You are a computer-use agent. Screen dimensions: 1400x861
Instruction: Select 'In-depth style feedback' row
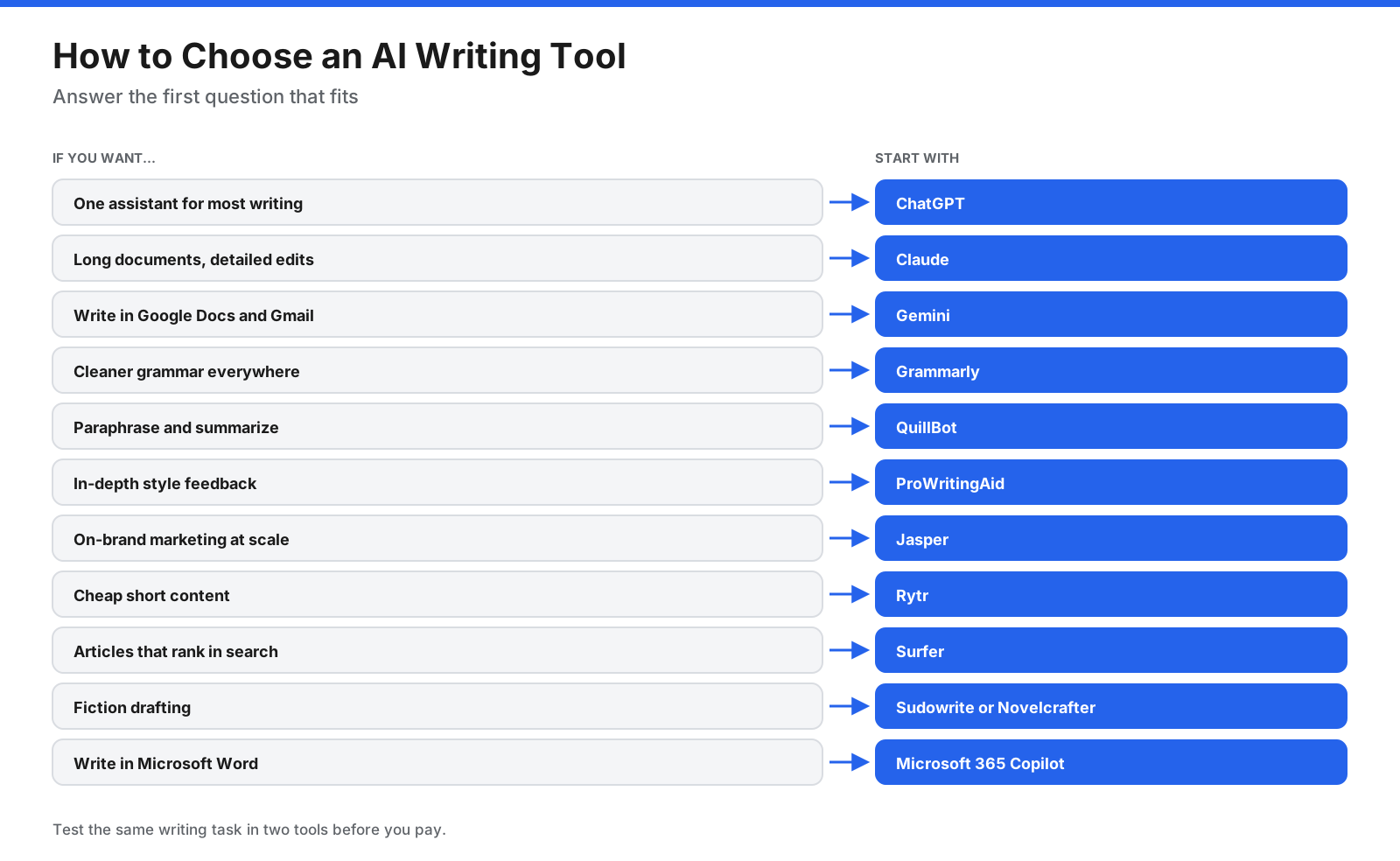click(x=437, y=482)
